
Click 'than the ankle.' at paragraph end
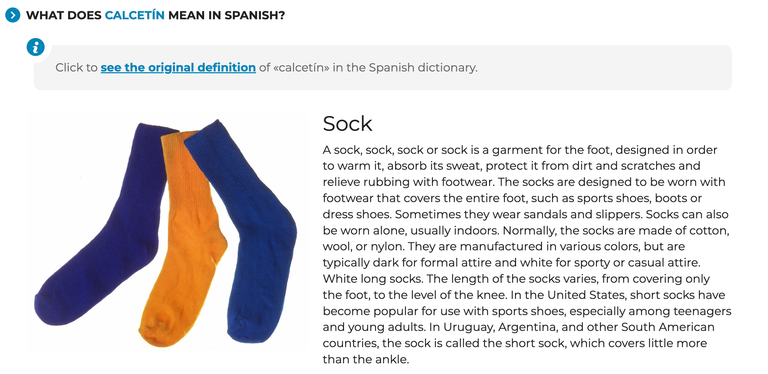[x=365, y=360]
